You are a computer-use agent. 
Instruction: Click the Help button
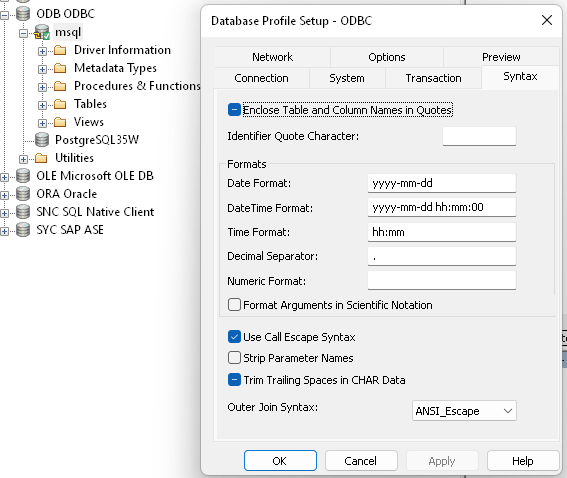(x=523, y=461)
